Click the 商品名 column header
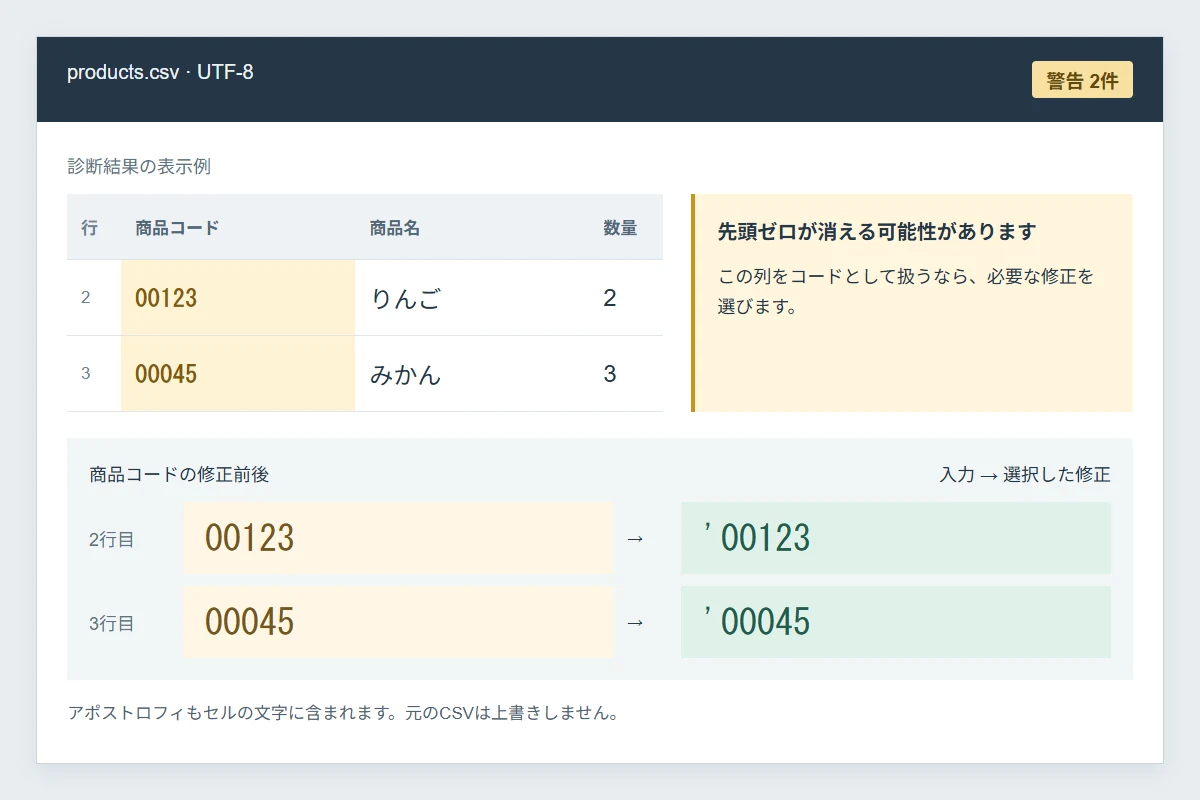This screenshot has width=1200, height=800. tap(395, 228)
